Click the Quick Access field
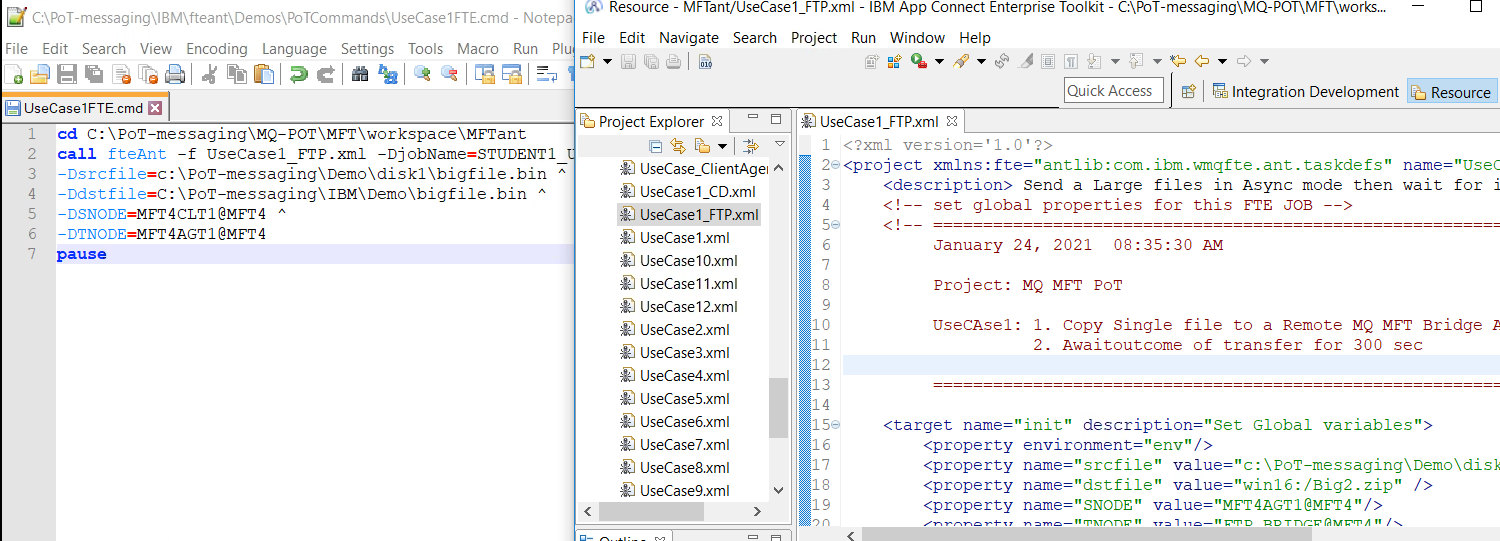This screenshot has height=541, width=1500. point(1114,90)
